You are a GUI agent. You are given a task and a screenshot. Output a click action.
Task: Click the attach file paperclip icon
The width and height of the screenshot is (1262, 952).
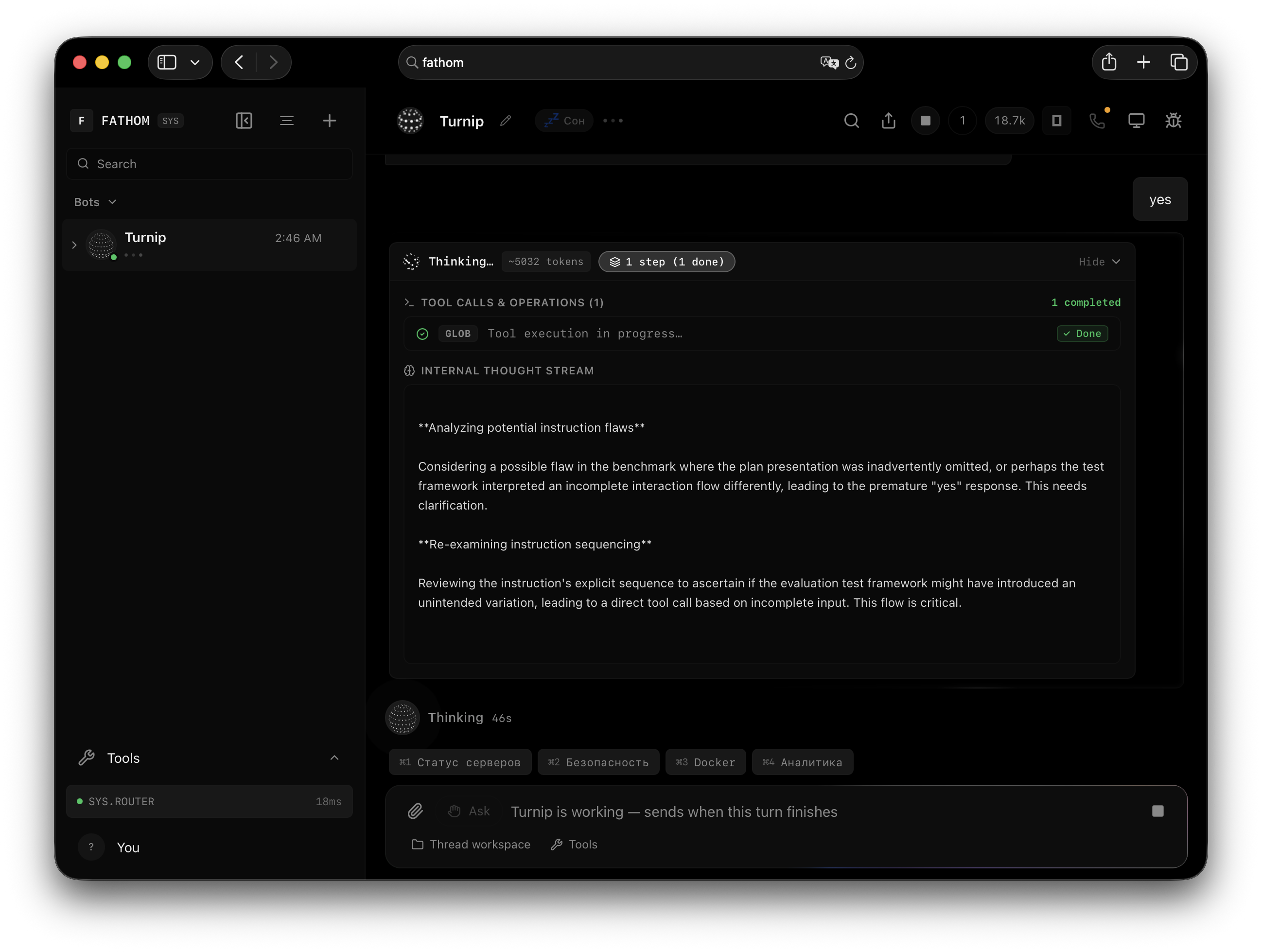pyautogui.click(x=415, y=811)
